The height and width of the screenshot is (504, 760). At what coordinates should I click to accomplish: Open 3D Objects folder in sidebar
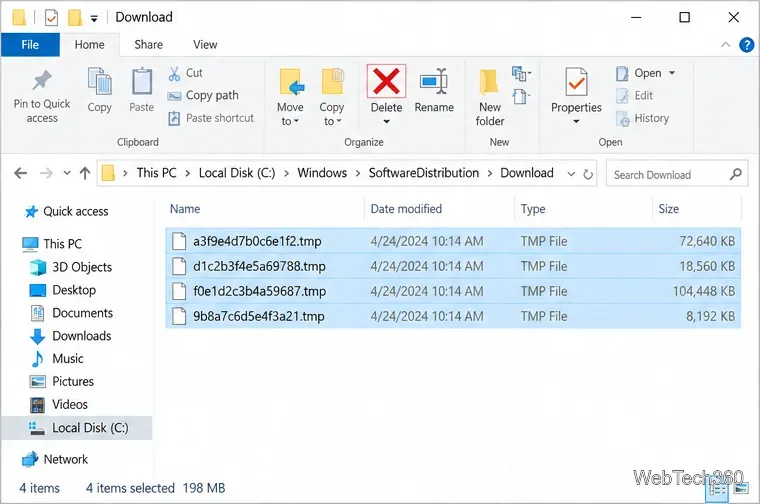coord(71,267)
